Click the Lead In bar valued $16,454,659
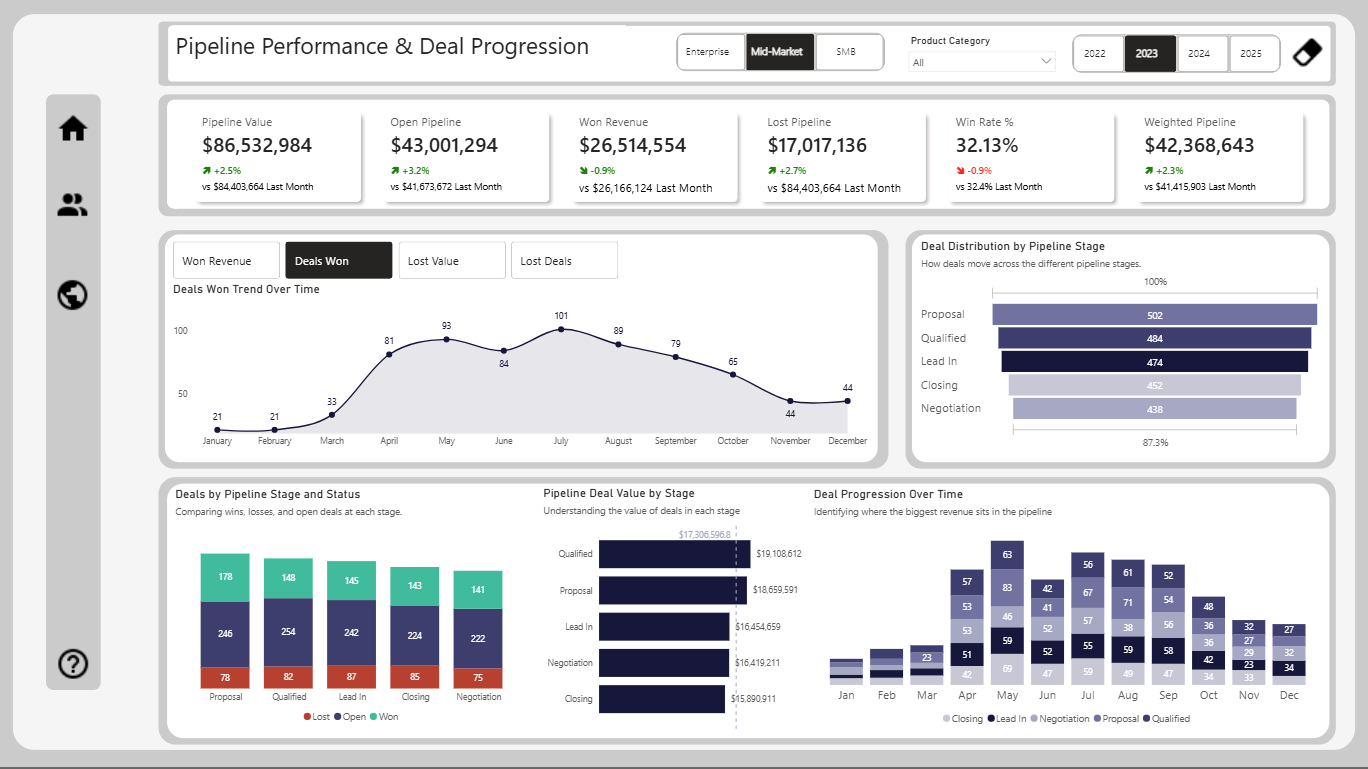The image size is (1368, 769). click(x=664, y=627)
